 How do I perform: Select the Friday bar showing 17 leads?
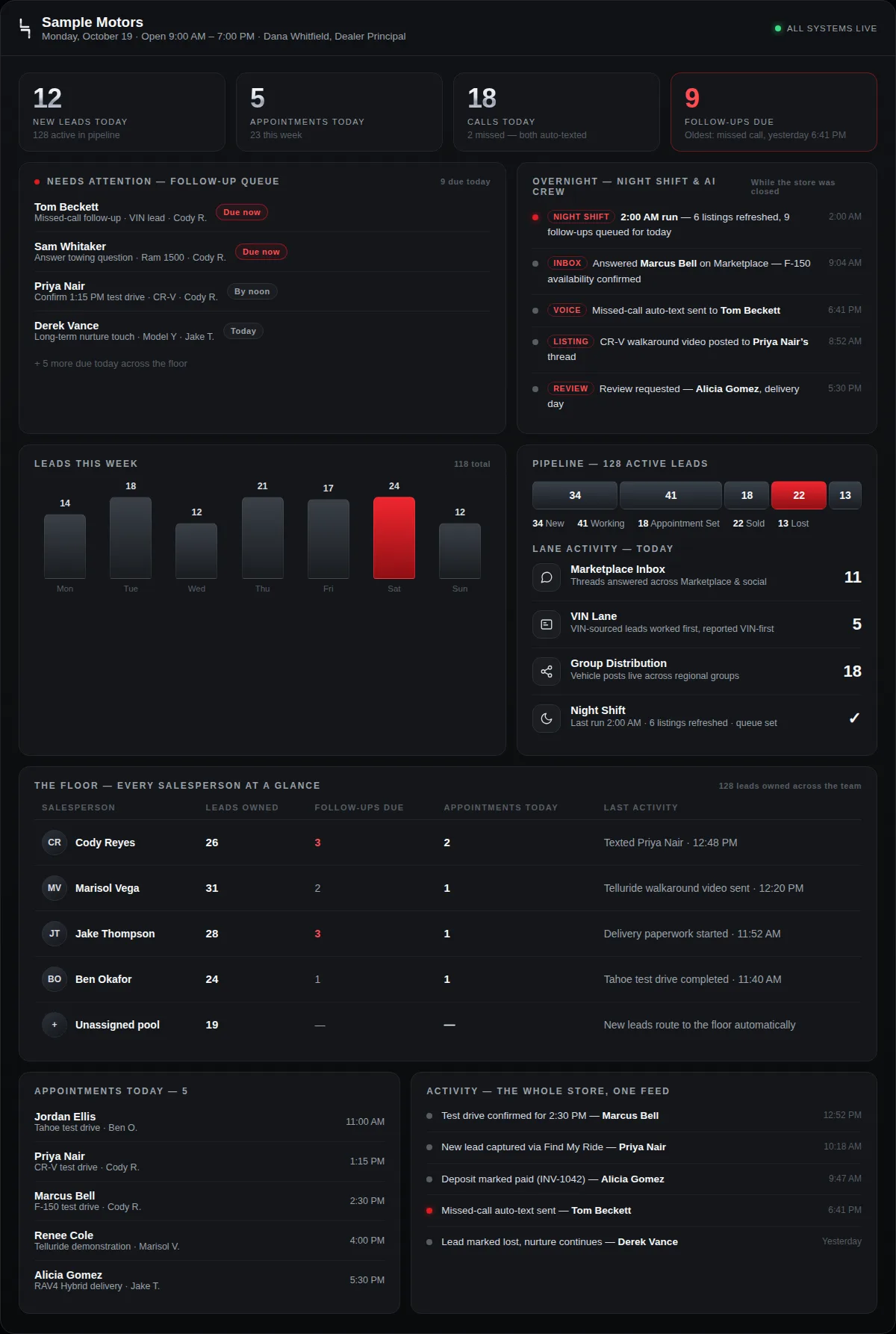coord(329,539)
